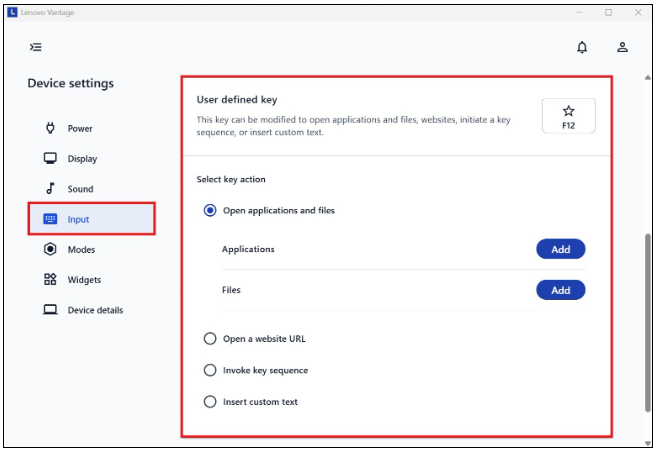Open the user account profile icon

tap(622, 47)
